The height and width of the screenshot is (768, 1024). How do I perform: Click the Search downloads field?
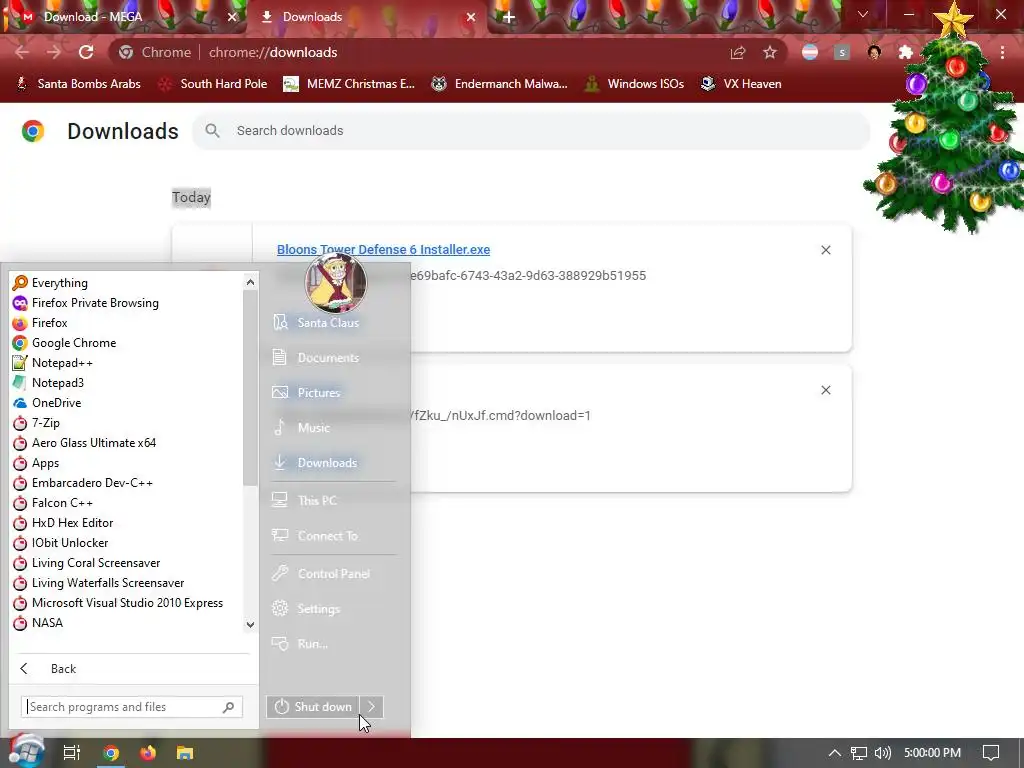(x=531, y=131)
